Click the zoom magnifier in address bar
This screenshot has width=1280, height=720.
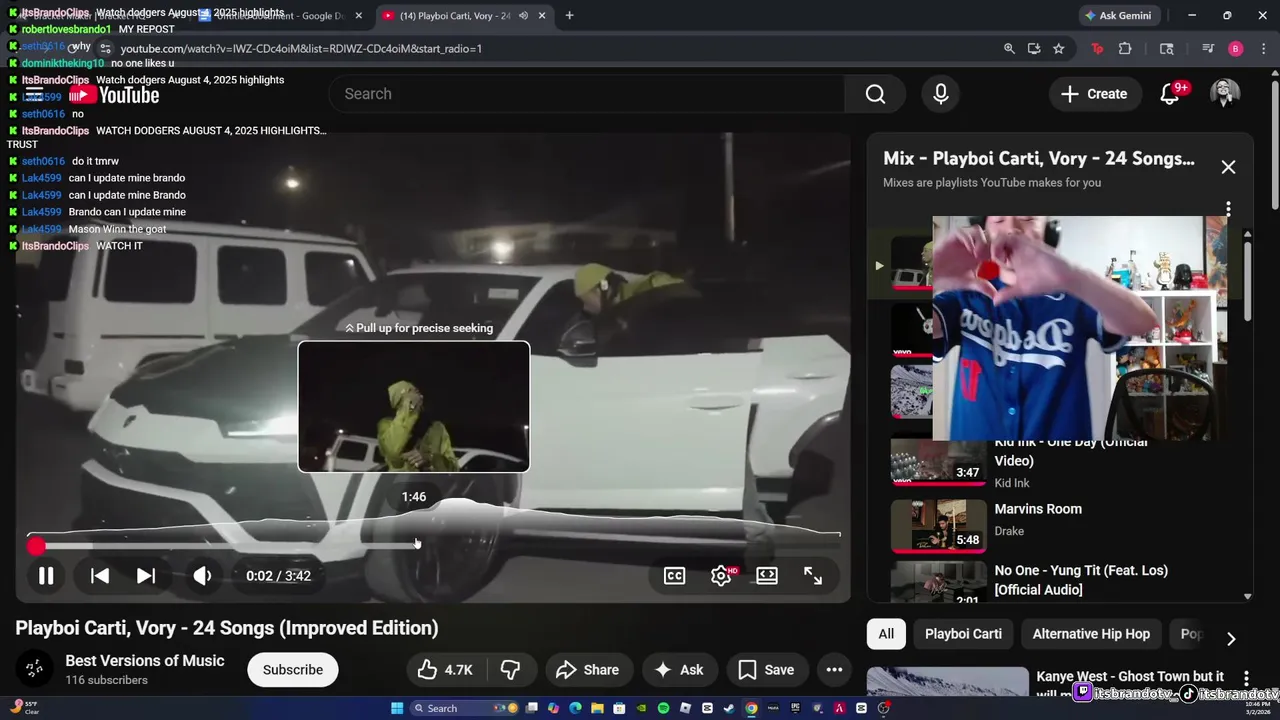coord(1009,48)
